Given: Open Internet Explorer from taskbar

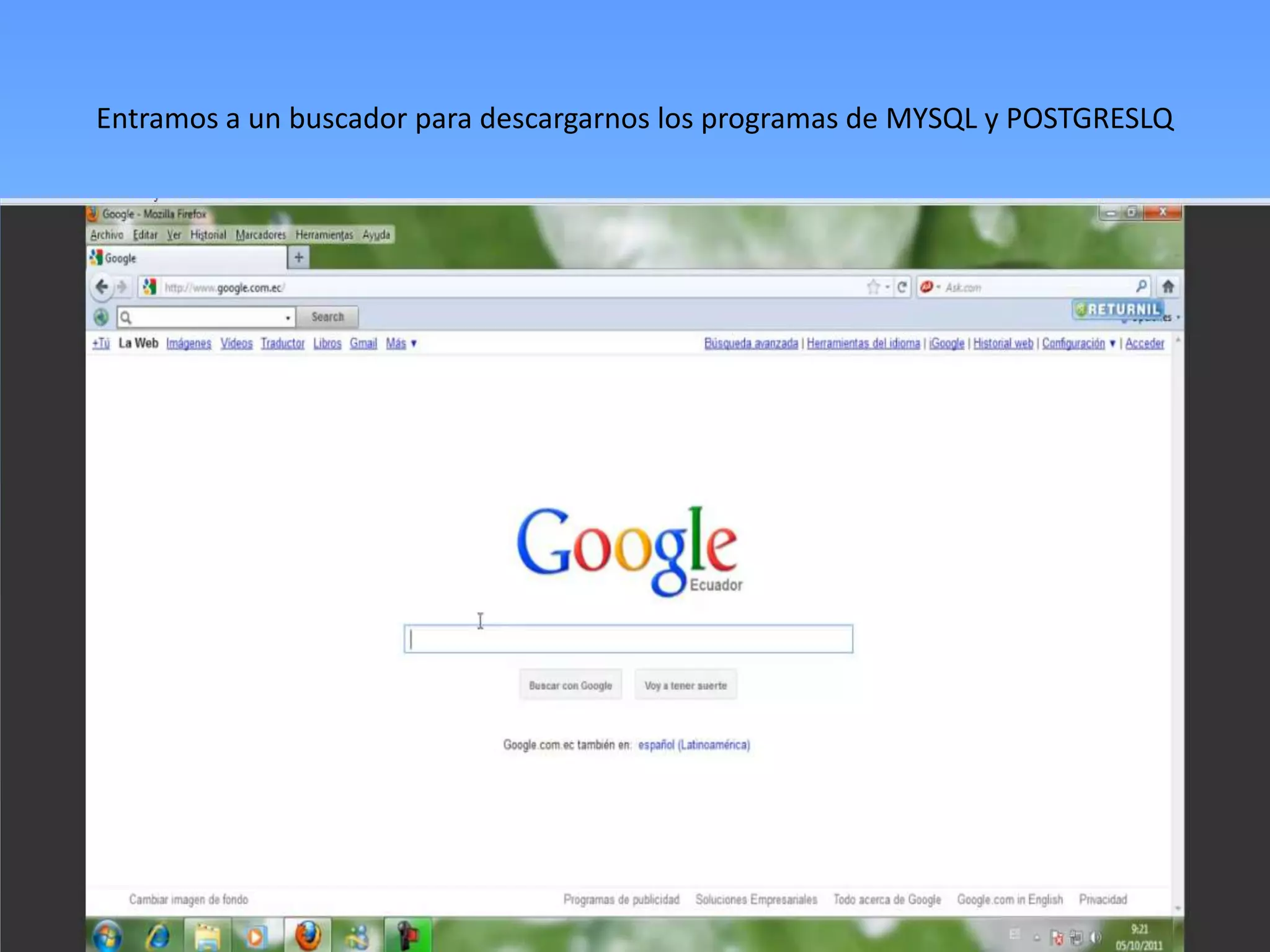Looking at the screenshot, I should point(159,936).
